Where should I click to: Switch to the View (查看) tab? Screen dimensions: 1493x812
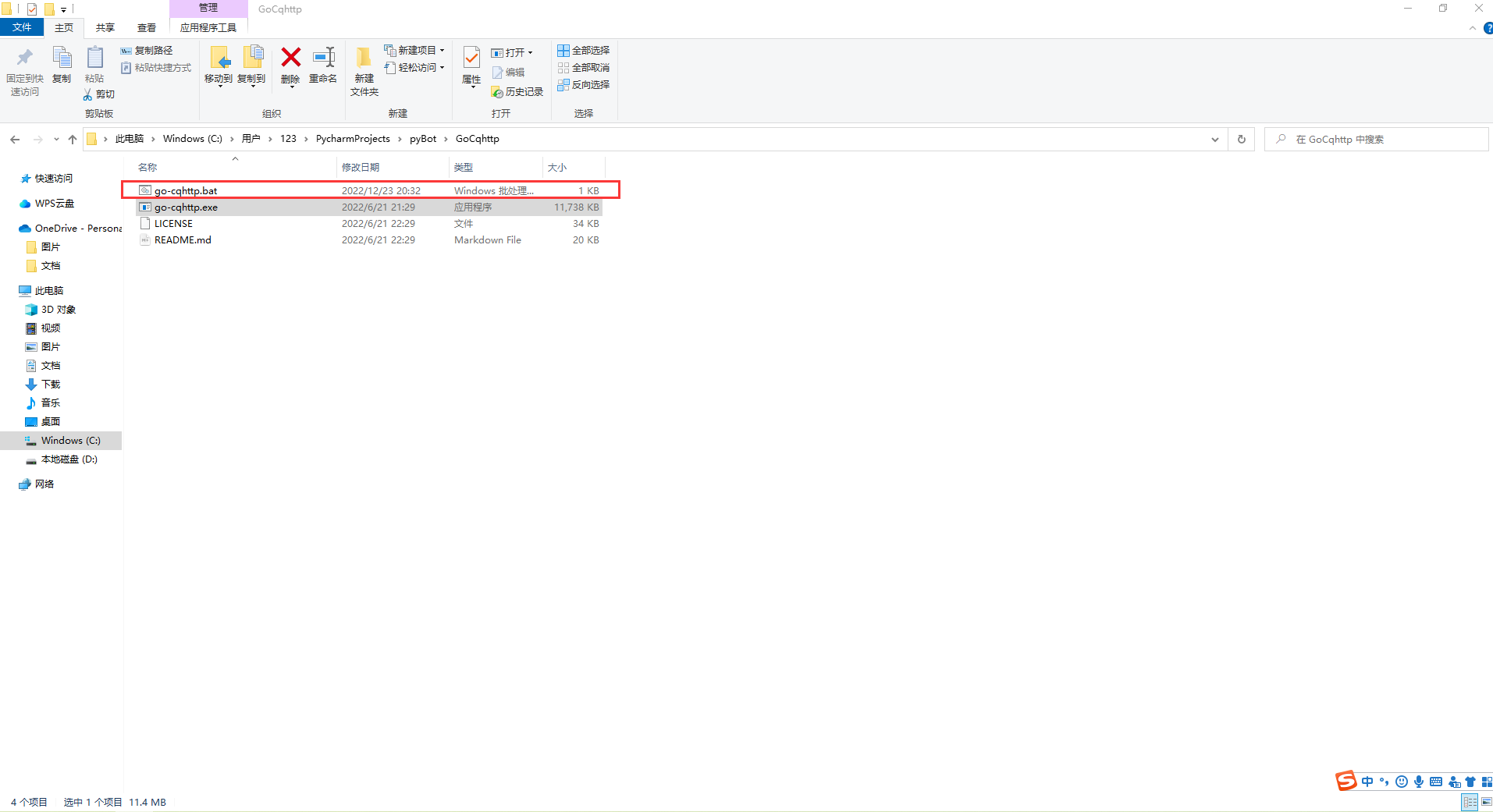click(x=147, y=28)
